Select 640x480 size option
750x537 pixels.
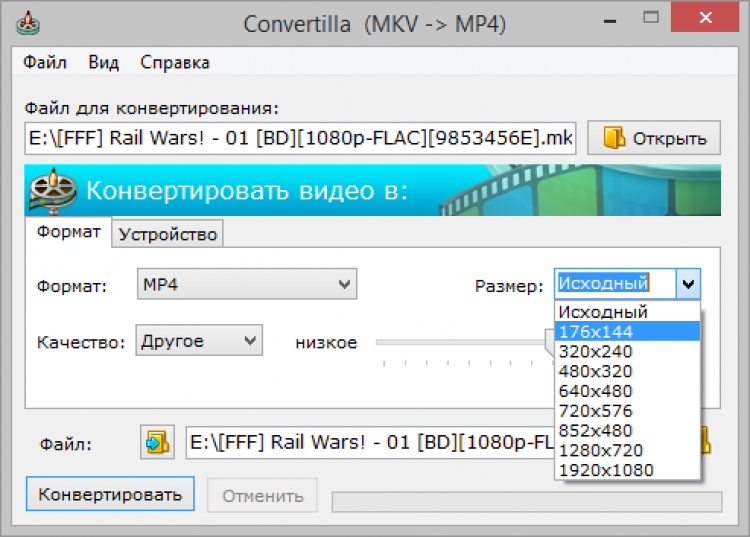click(627, 391)
